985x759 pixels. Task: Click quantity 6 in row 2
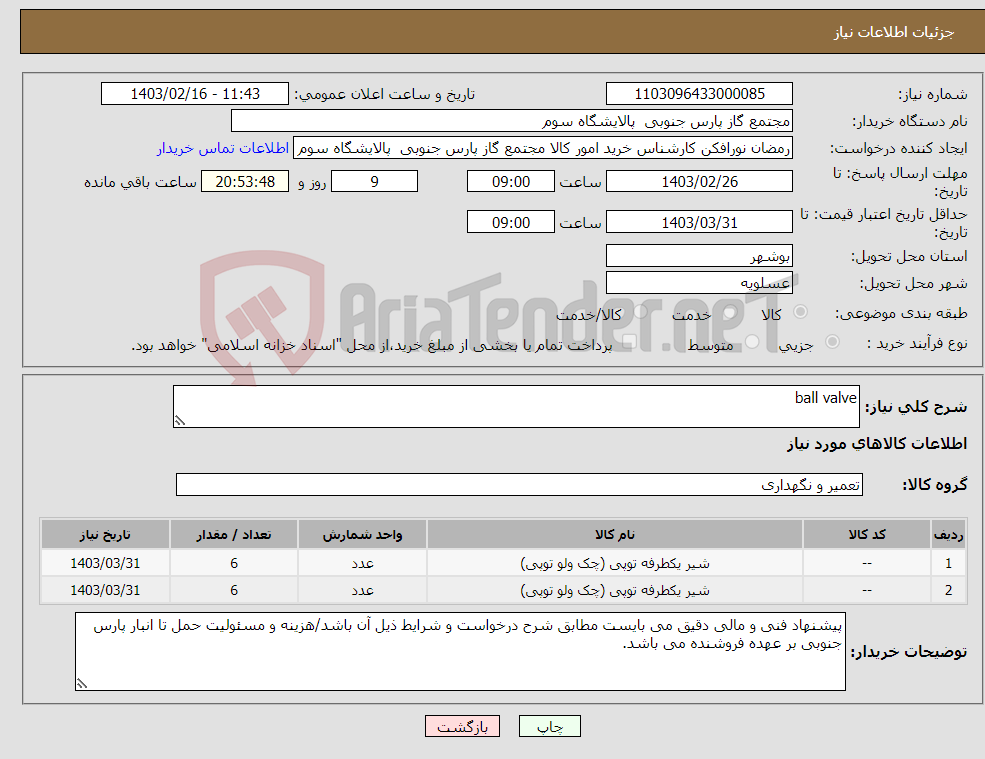[234, 590]
